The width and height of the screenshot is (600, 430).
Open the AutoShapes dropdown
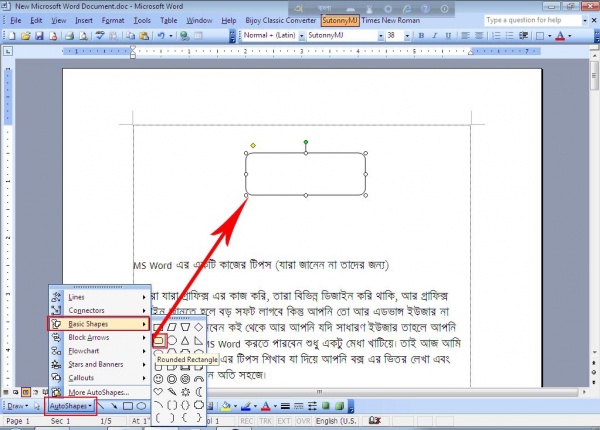point(71,406)
